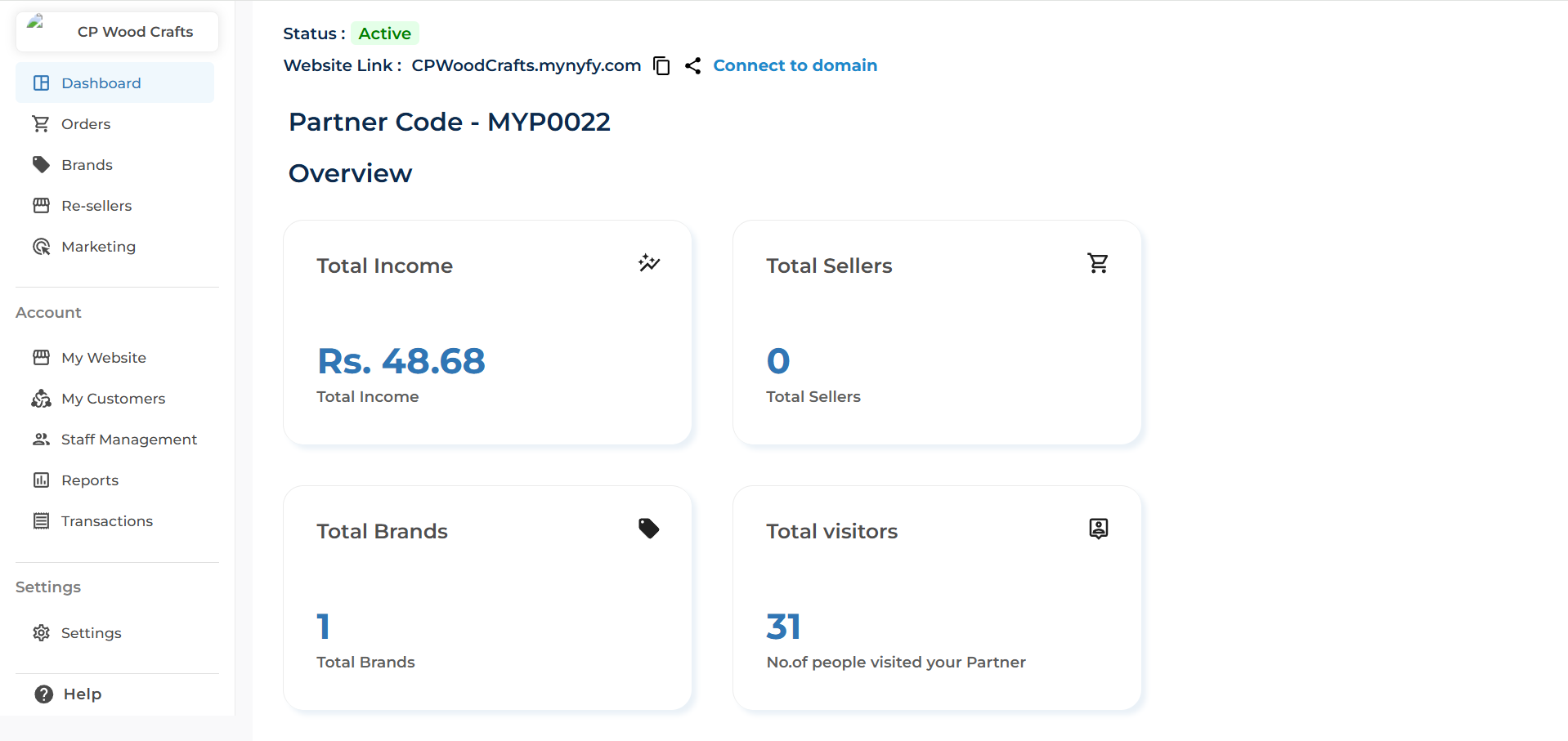The width and height of the screenshot is (1568, 741).
Task: Click the Transactions list icon
Action: [41, 520]
